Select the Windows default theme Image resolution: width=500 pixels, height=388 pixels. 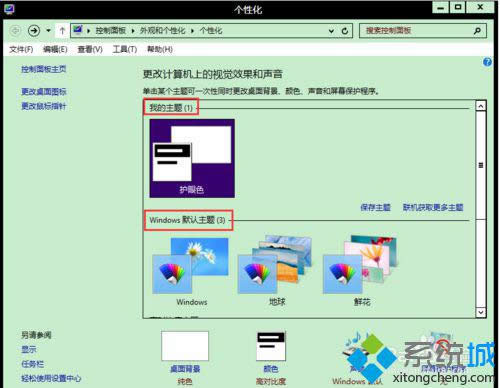(x=191, y=271)
